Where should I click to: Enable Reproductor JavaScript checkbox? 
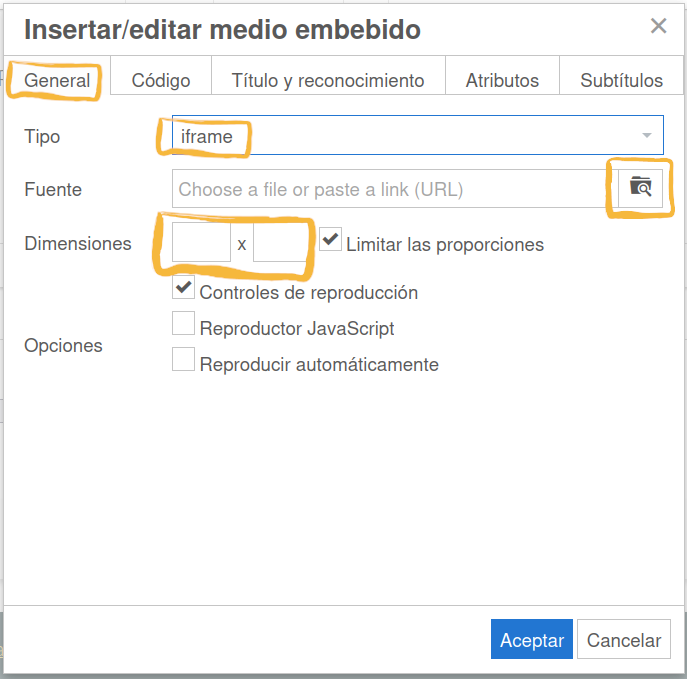pos(184,325)
